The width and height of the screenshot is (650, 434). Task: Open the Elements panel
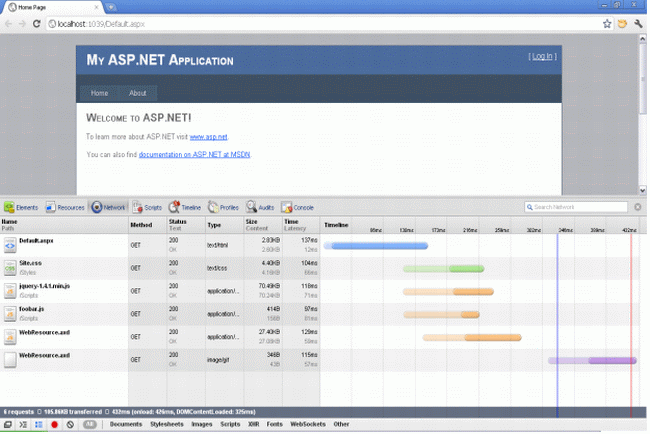coord(21,207)
